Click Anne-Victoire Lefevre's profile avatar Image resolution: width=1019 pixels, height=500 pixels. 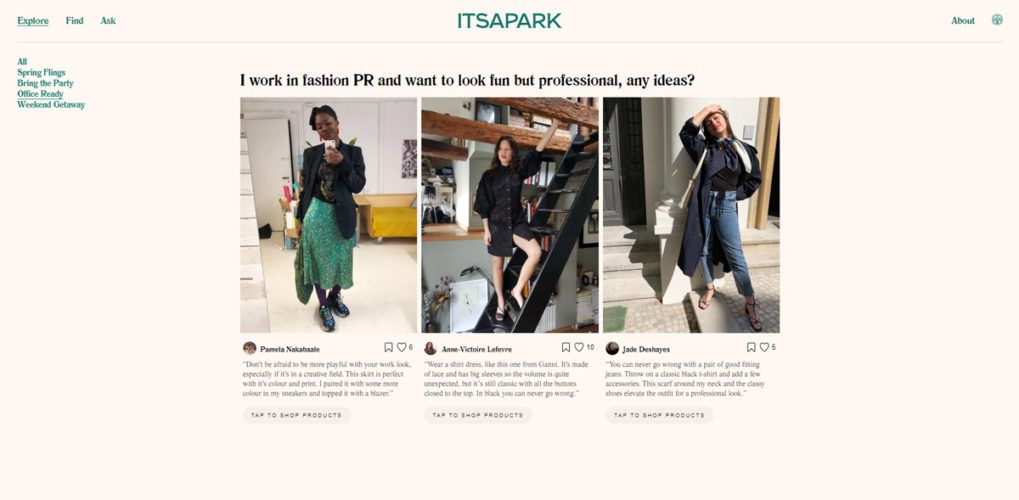point(430,349)
